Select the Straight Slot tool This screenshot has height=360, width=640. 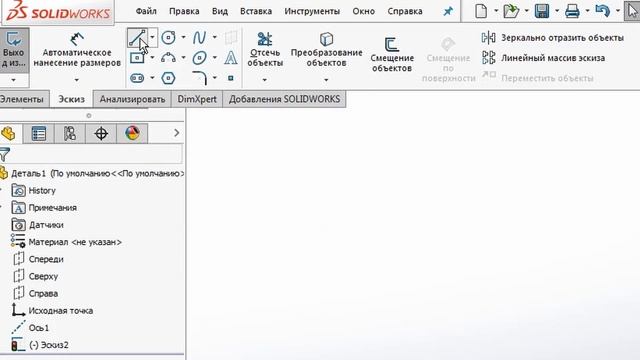(137, 78)
